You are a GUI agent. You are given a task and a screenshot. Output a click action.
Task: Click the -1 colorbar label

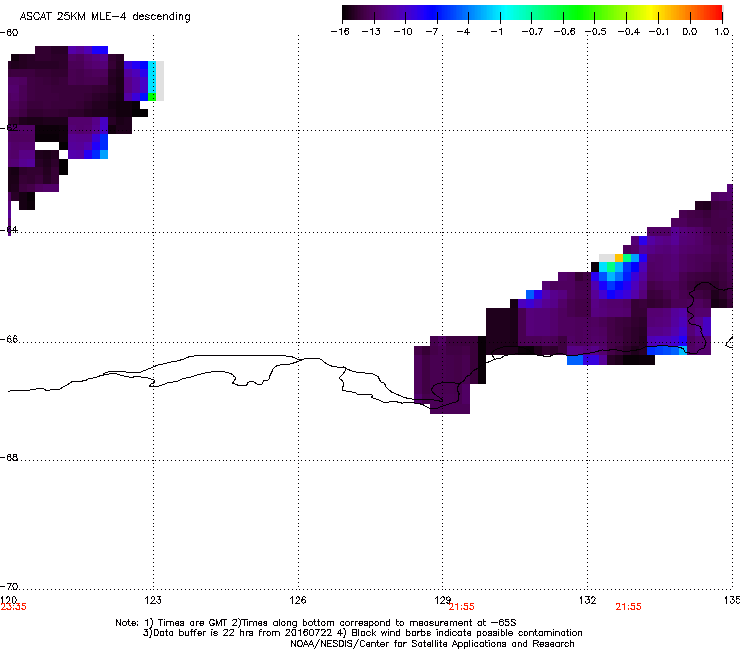coord(496,32)
